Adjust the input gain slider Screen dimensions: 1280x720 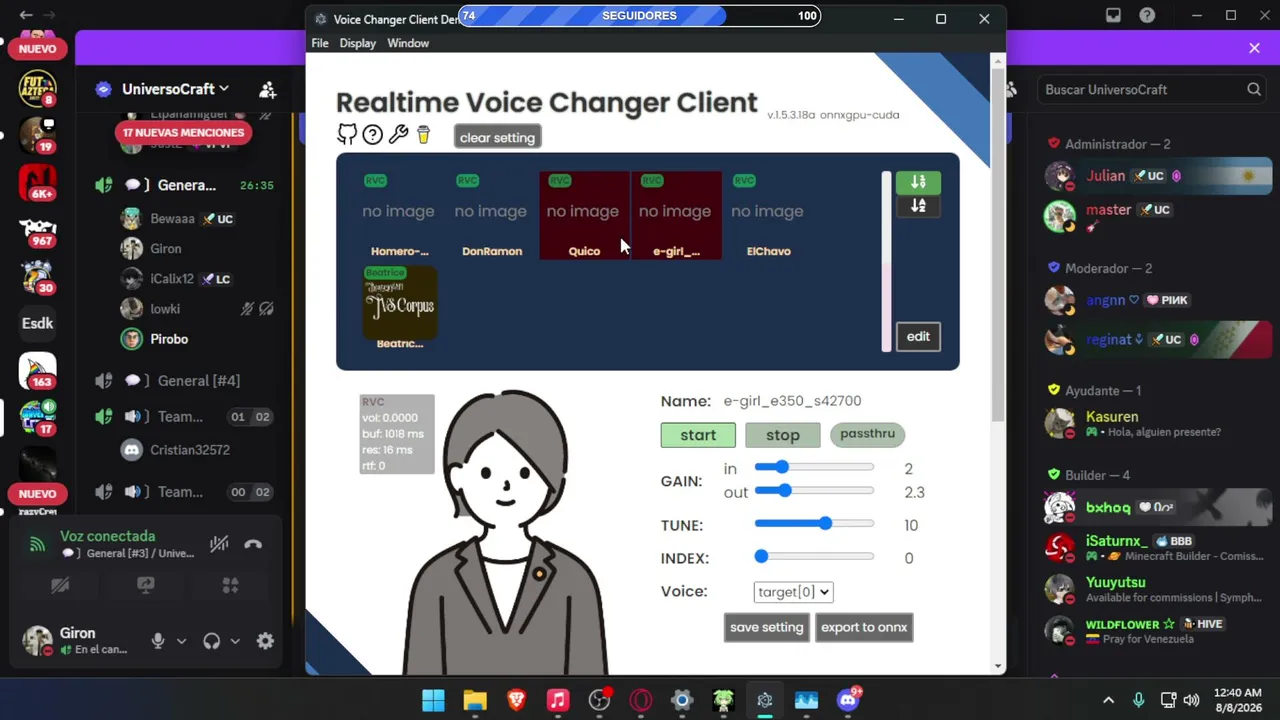tap(814, 467)
